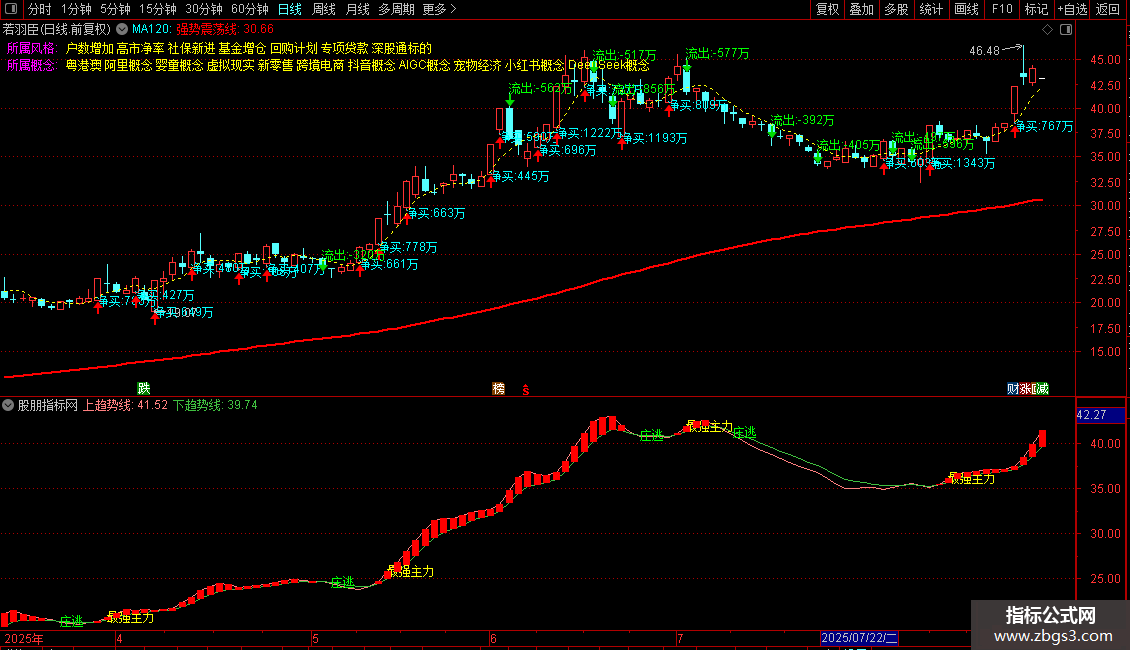
Task: Click the 基金增仓 style tag
Action: coord(242,48)
